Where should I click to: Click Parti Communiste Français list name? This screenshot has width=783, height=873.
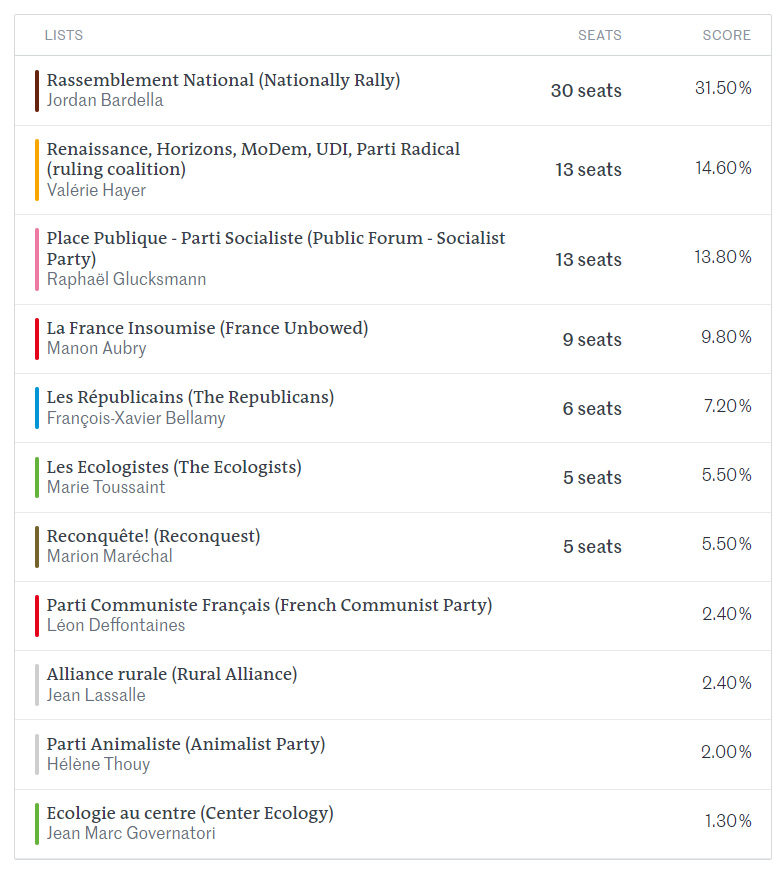pyautogui.click(x=269, y=605)
